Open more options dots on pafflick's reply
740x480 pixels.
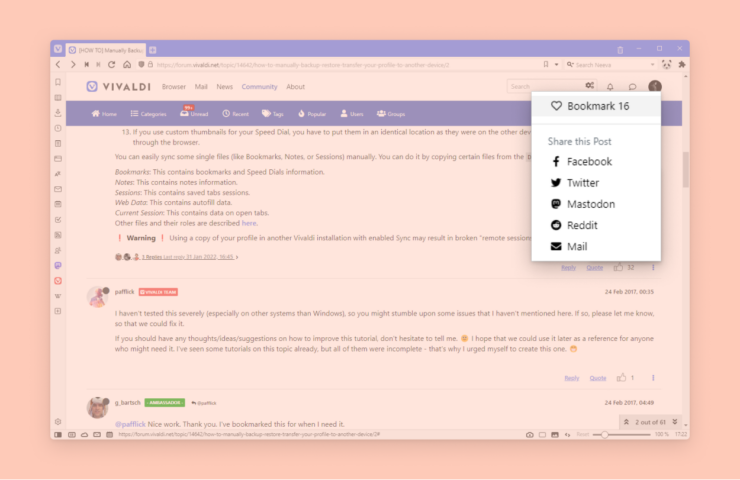[x=653, y=378]
